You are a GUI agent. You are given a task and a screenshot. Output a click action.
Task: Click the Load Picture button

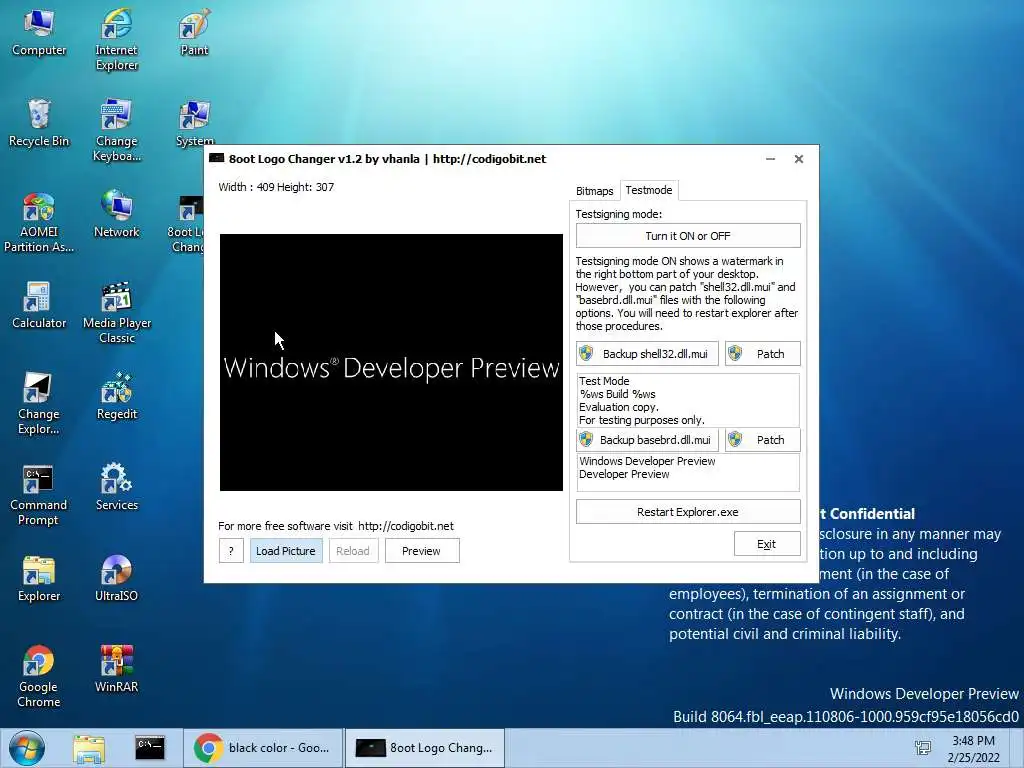tap(286, 551)
